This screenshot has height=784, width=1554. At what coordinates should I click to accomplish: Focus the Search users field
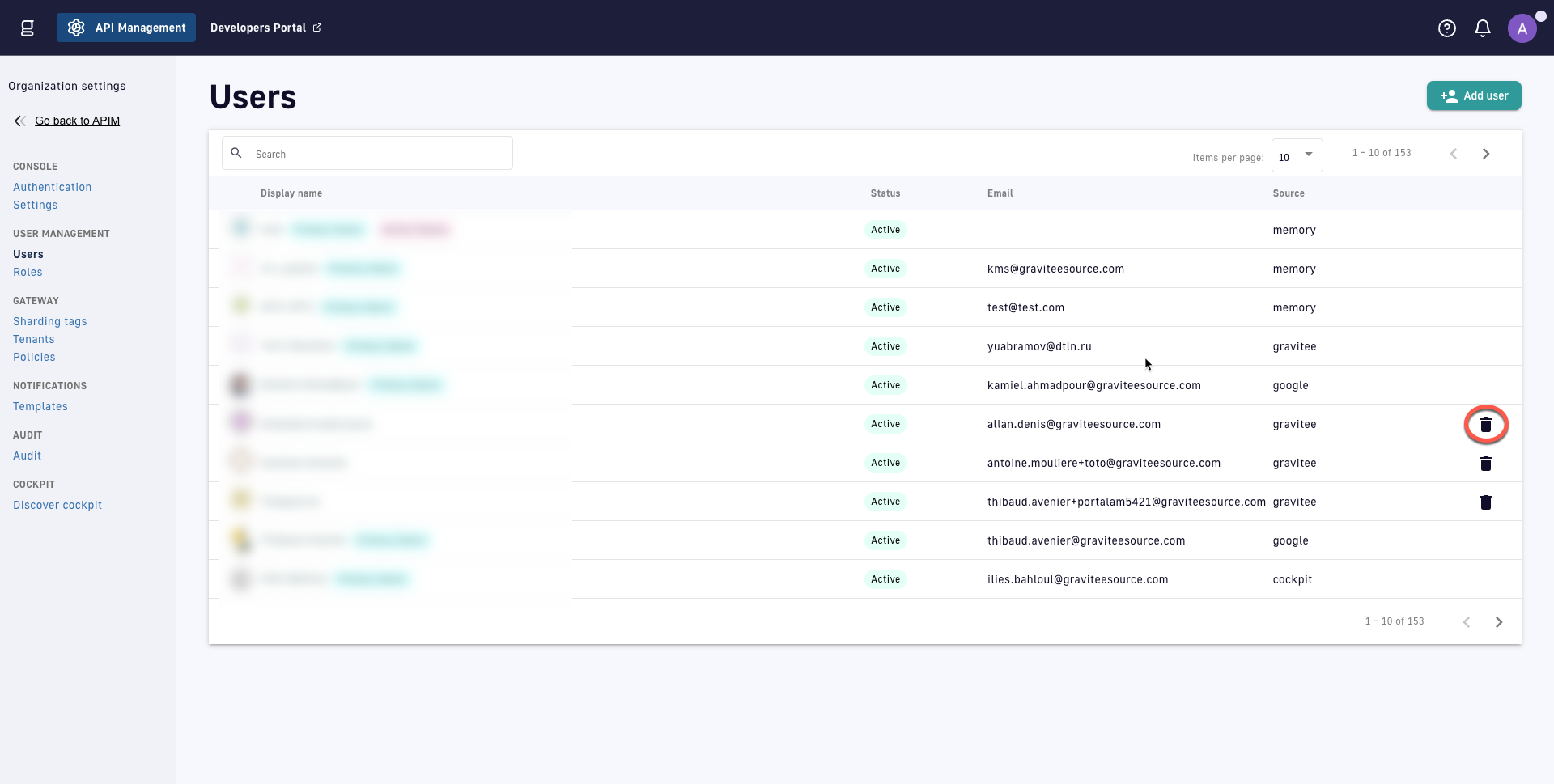coord(379,154)
